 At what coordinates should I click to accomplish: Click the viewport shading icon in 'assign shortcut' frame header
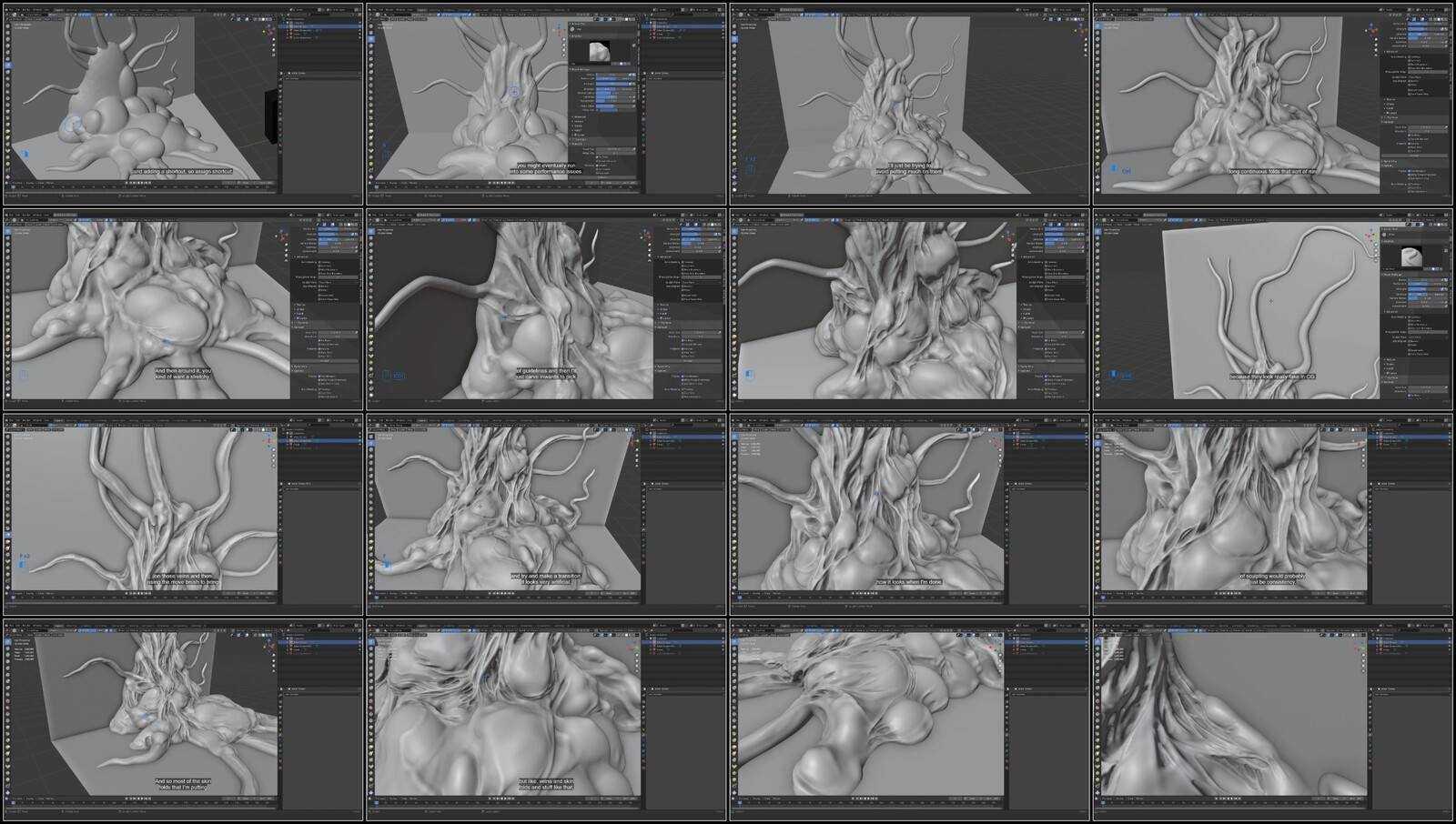click(x=262, y=17)
